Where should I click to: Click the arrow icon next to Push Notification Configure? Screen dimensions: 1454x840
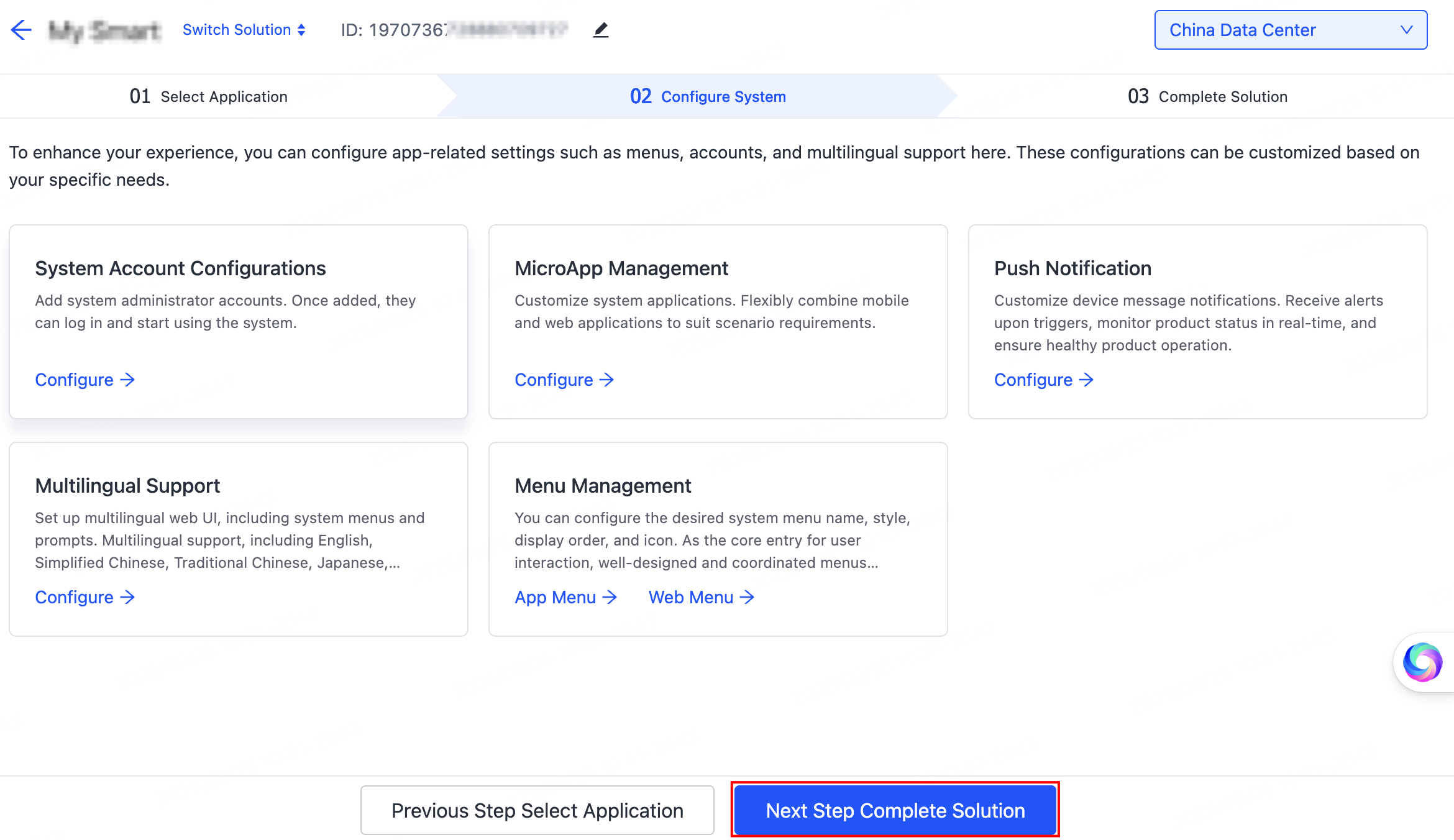pyautogui.click(x=1086, y=380)
